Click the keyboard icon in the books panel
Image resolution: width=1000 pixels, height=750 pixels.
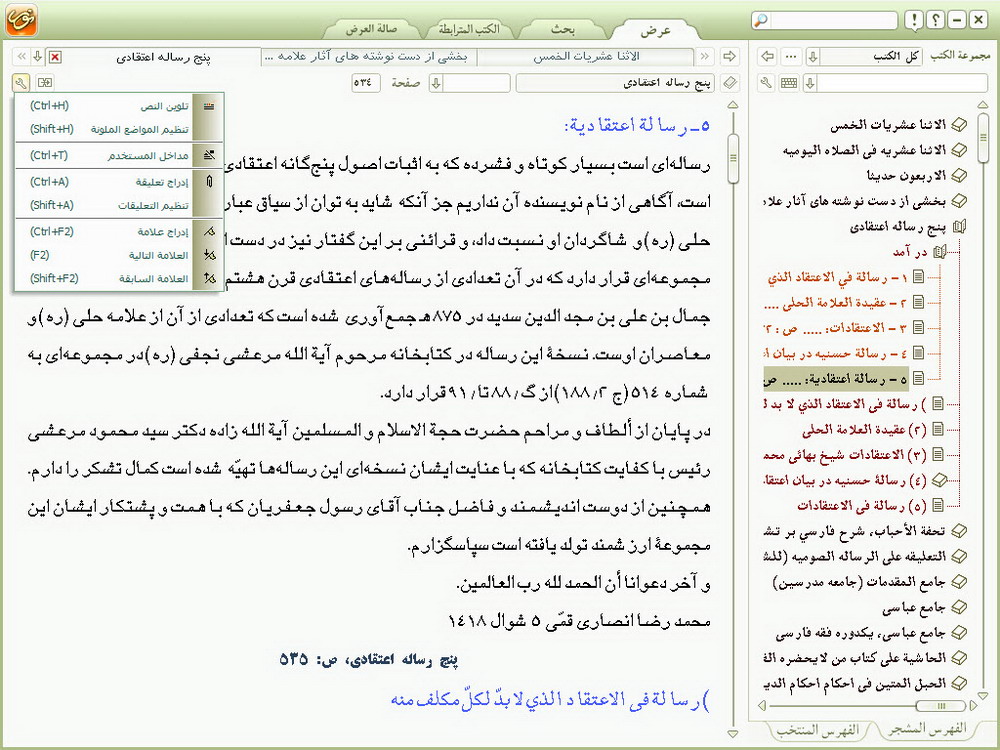coord(789,83)
